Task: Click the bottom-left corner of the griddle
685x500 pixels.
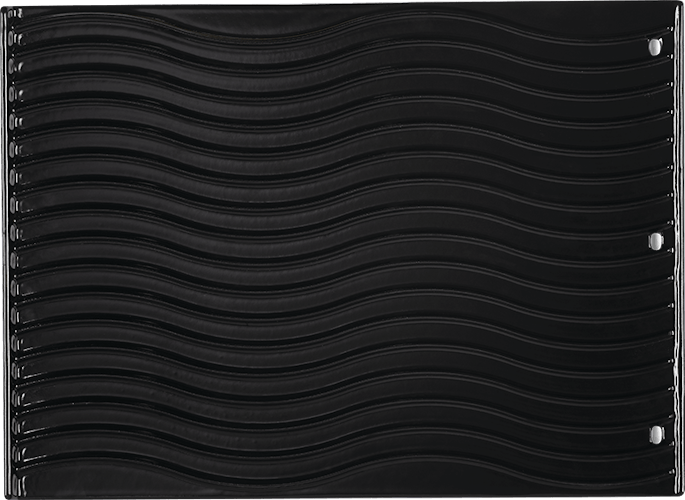Action: coord(5,494)
